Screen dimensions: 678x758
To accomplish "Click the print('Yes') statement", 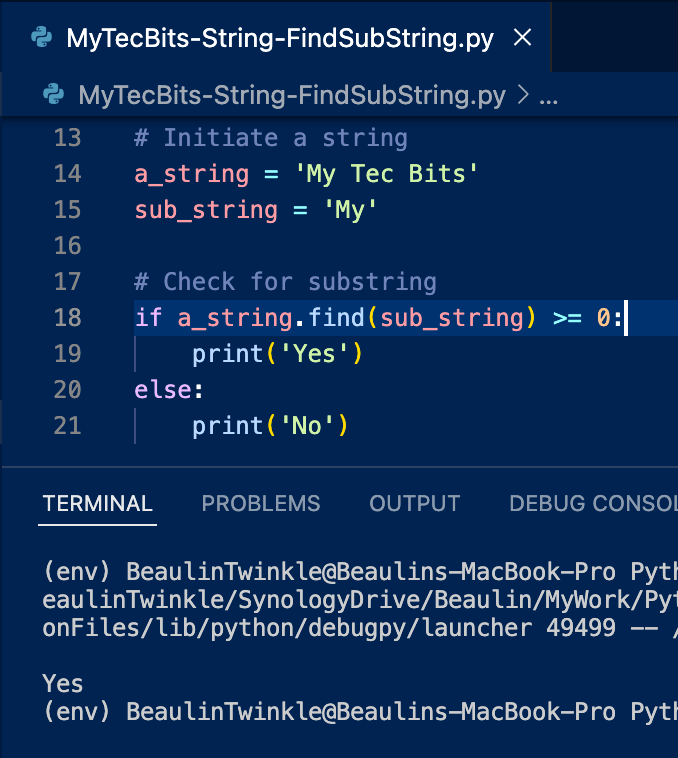I will [277, 354].
